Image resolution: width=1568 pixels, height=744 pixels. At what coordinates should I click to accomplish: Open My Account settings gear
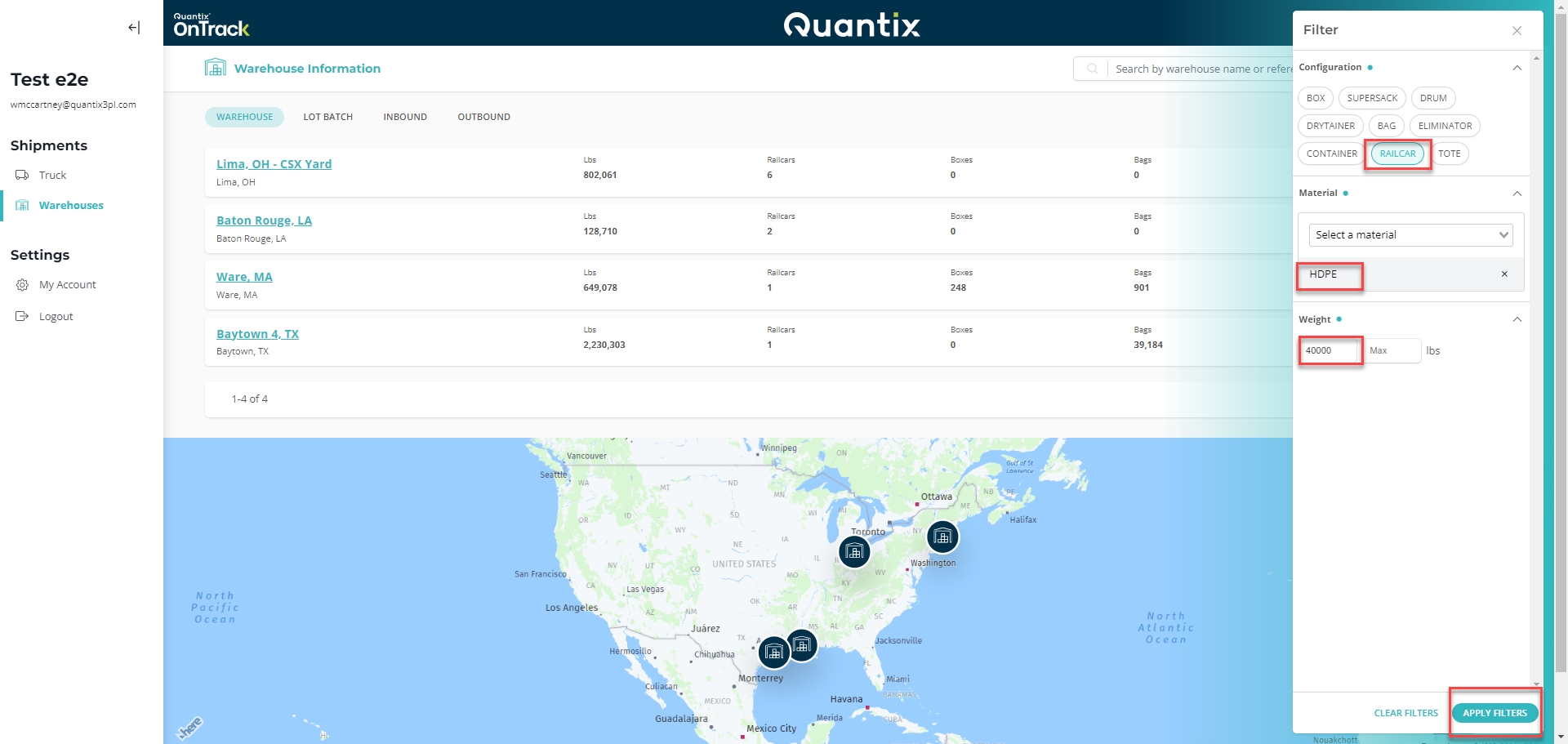pos(22,284)
